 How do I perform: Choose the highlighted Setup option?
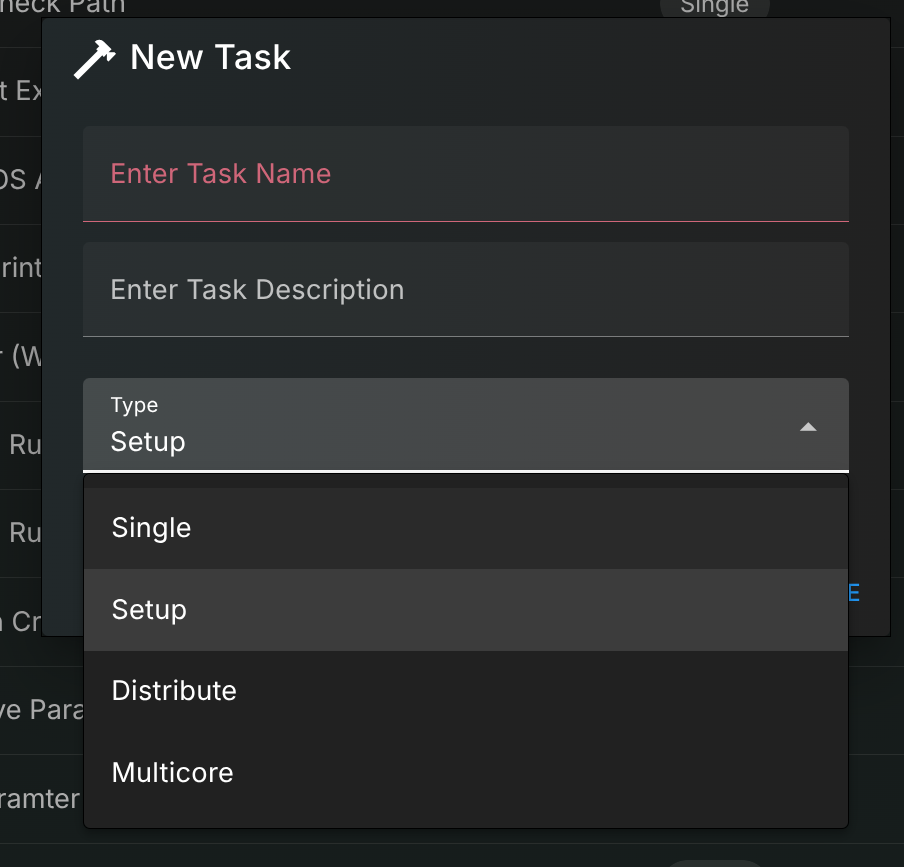[x=465, y=610]
